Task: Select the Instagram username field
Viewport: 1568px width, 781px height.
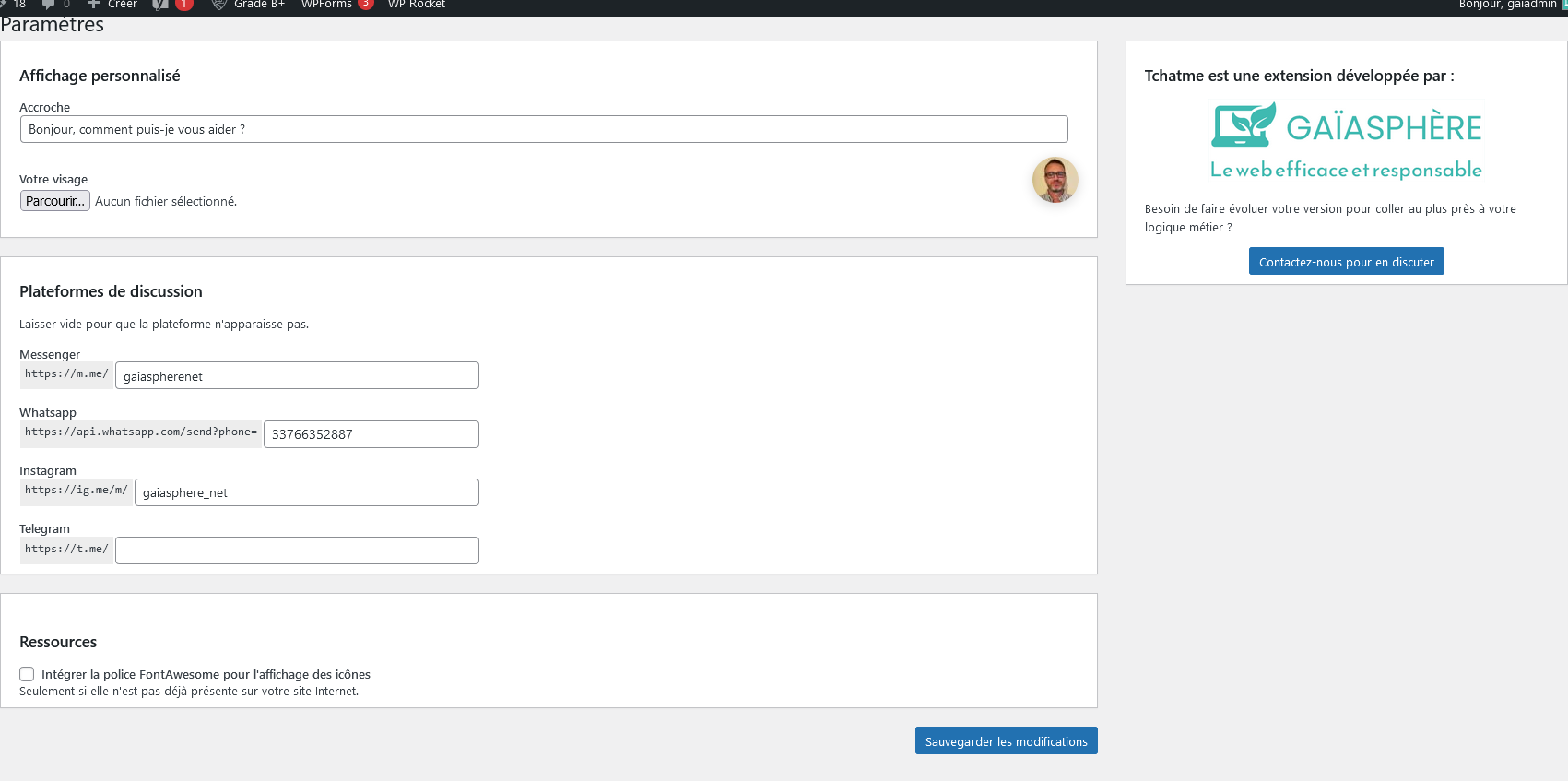Action: pyautogui.click(x=306, y=492)
